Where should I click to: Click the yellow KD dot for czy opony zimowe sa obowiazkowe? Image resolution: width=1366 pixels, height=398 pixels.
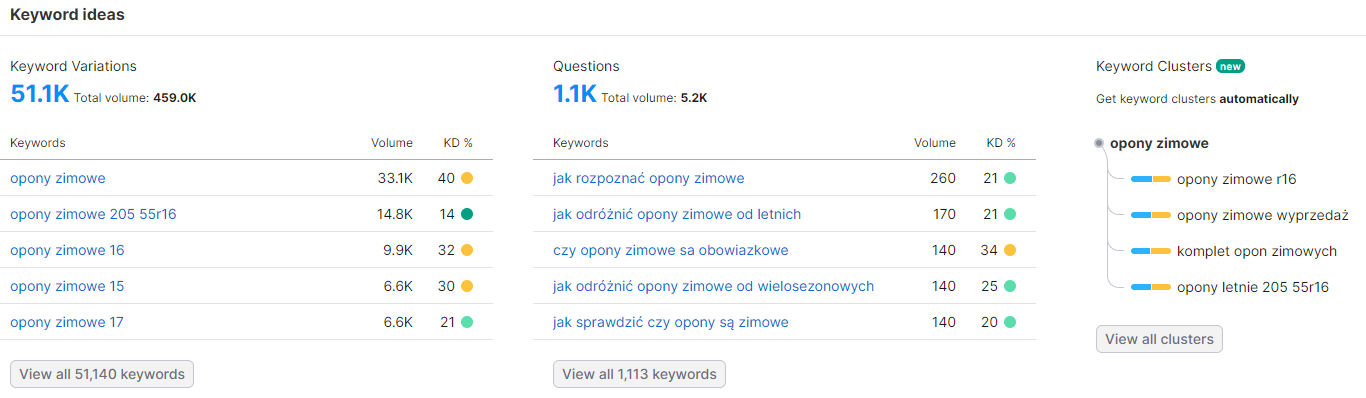click(1010, 250)
